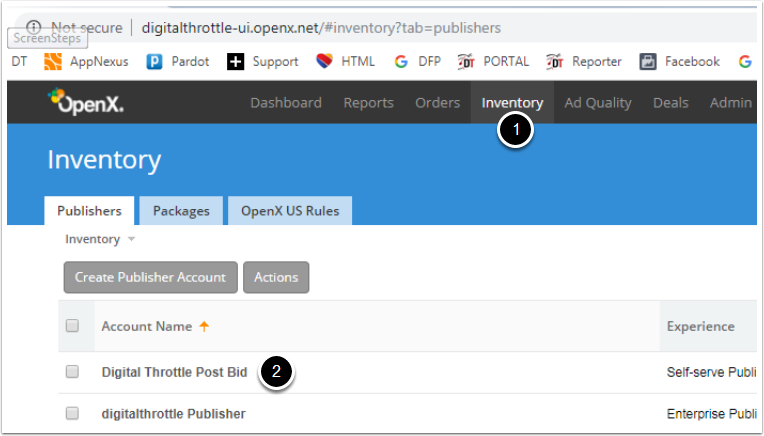Open the PORTAL bookmark icon
Image resolution: width=764 pixels, height=436 pixels.
tap(466, 62)
